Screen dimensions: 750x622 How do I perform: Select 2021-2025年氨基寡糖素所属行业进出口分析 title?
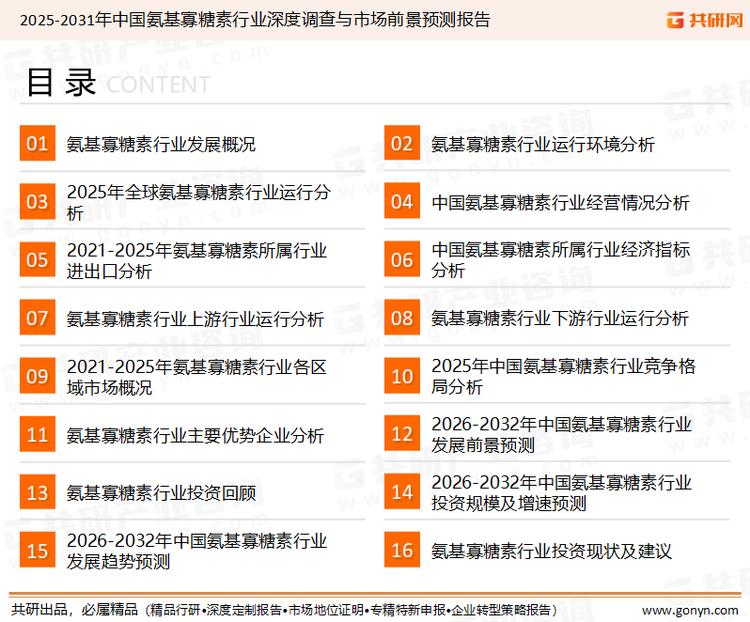point(197,261)
